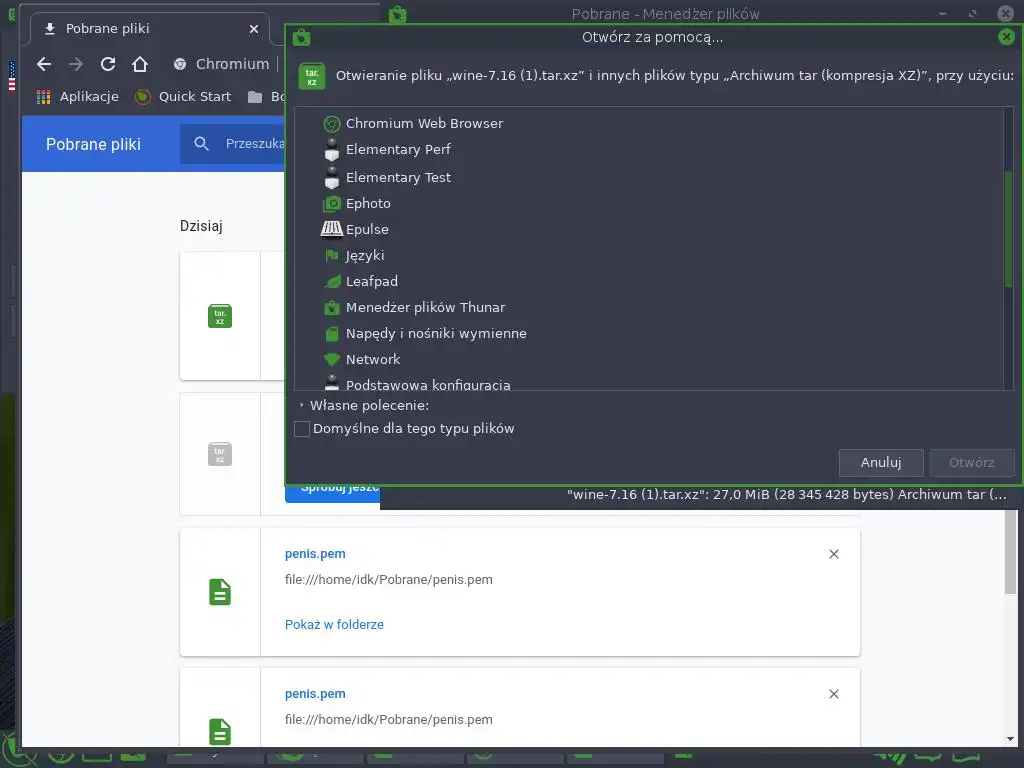Click the Leafpad leaf icon
The height and width of the screenshot is (768, 1024).
[332, 281]
